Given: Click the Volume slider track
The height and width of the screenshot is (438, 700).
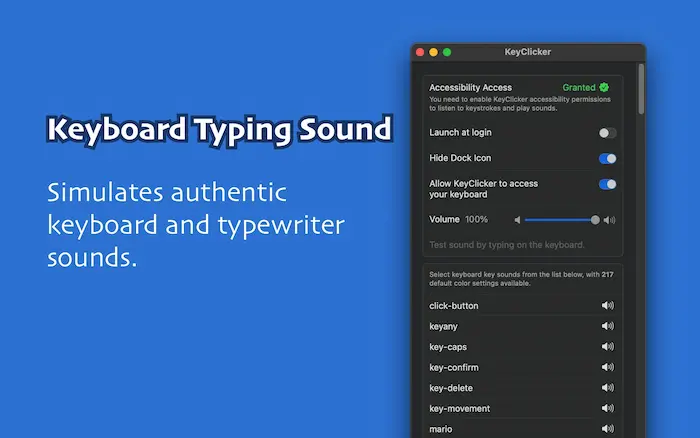Looking at the screenshot, I should pos(558,220).
